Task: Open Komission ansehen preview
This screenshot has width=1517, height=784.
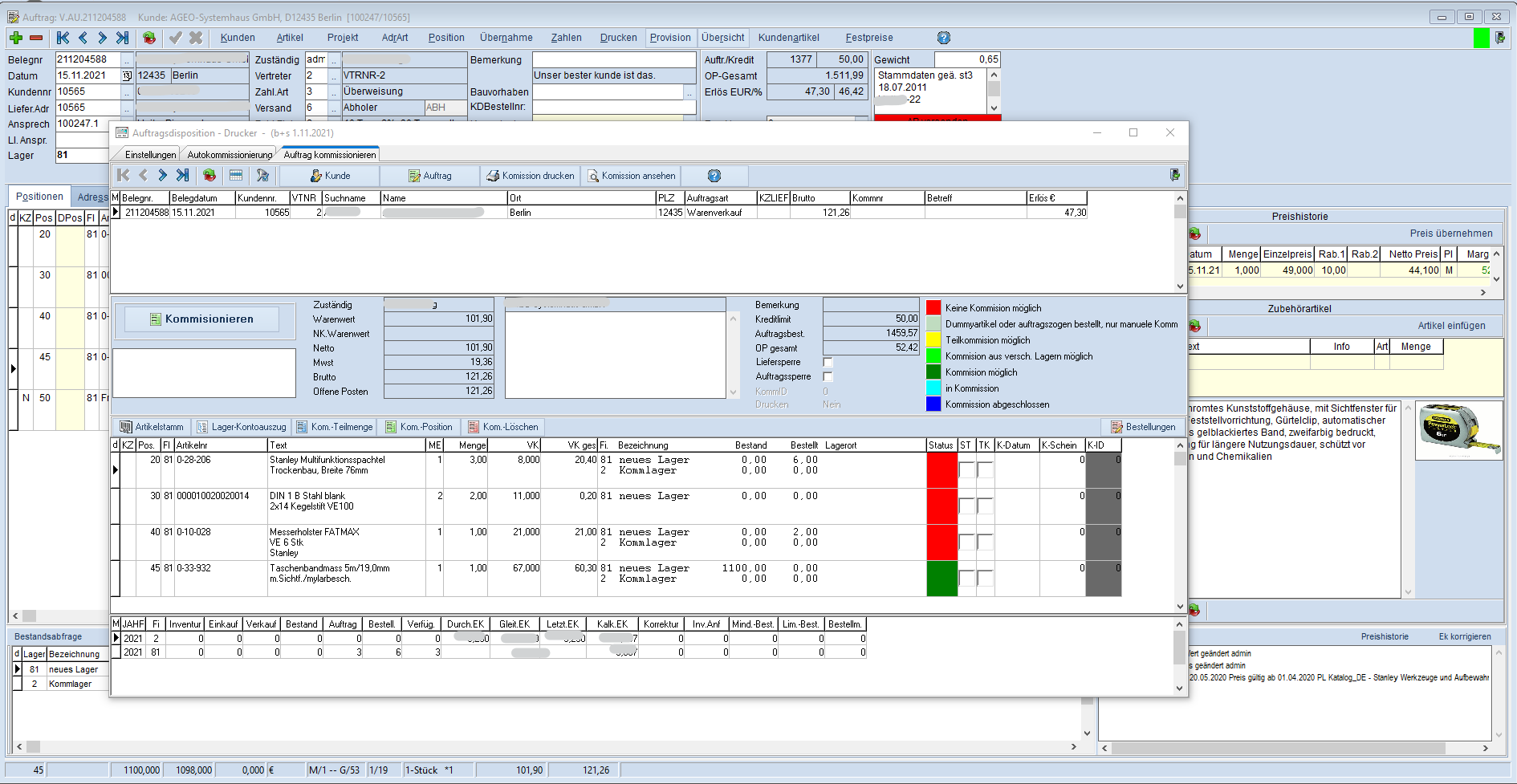Action: point(631,176)
